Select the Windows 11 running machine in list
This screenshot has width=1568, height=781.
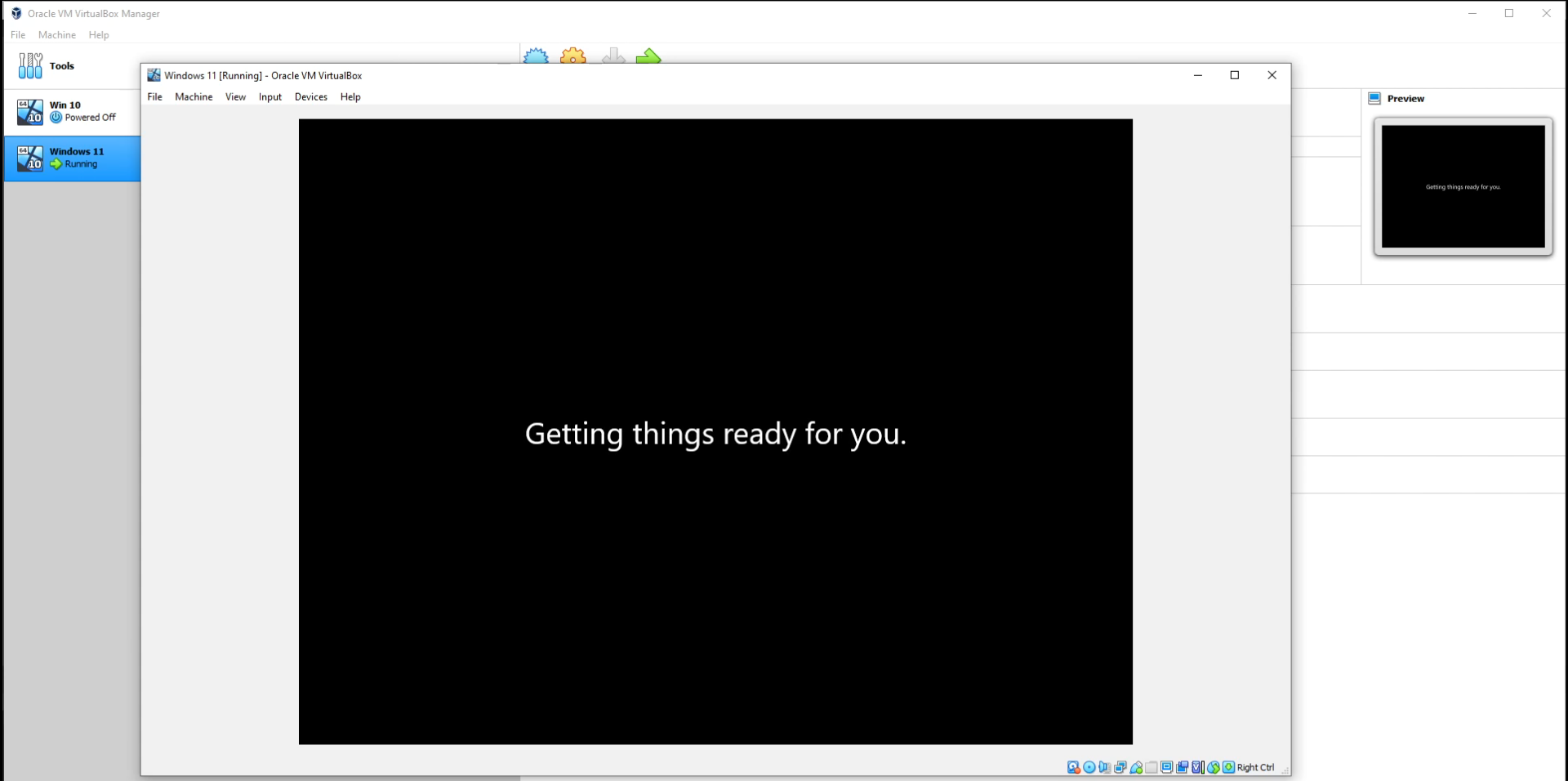point(72,158)
